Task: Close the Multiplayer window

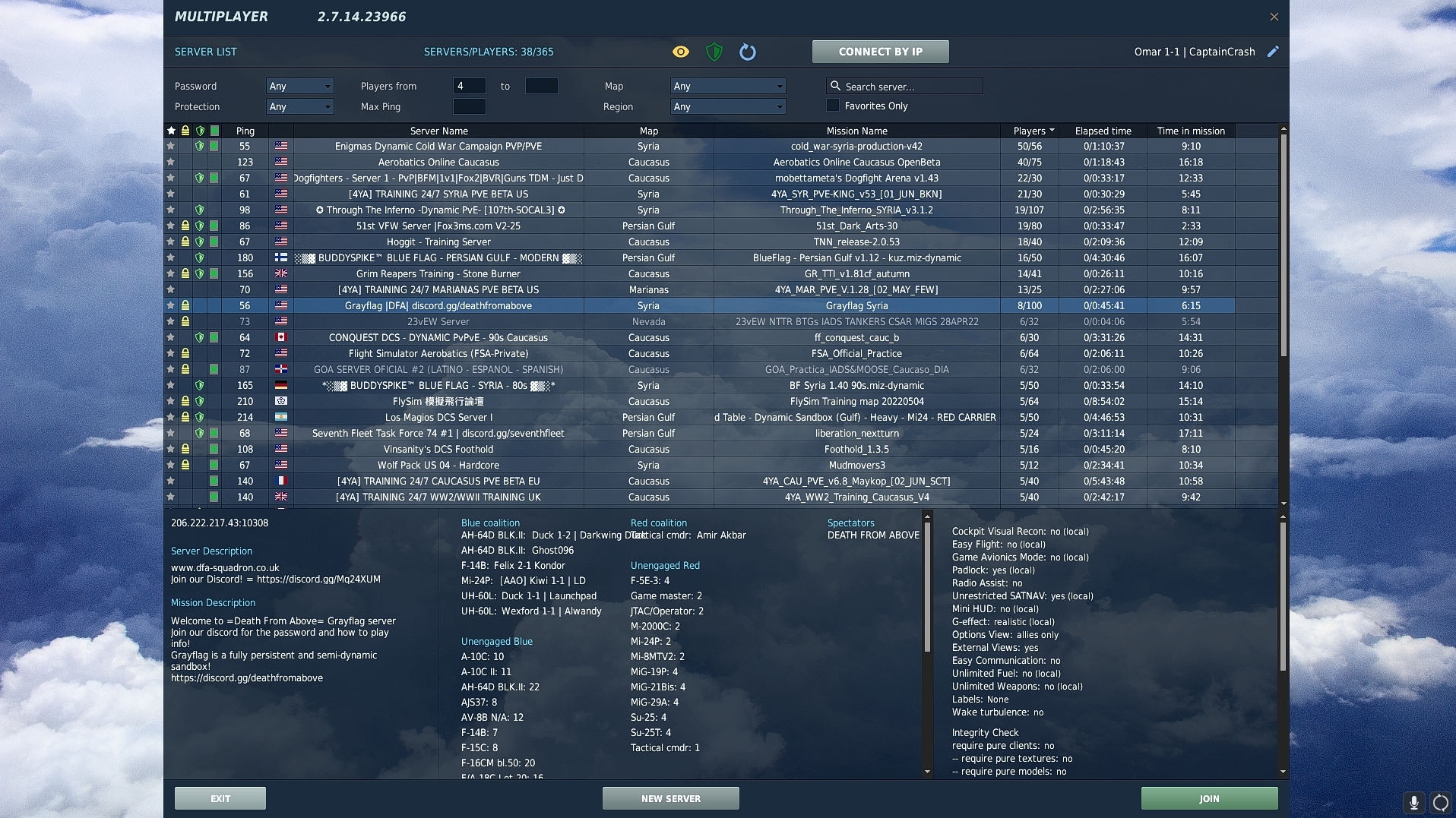Action: pos(1274,17)
